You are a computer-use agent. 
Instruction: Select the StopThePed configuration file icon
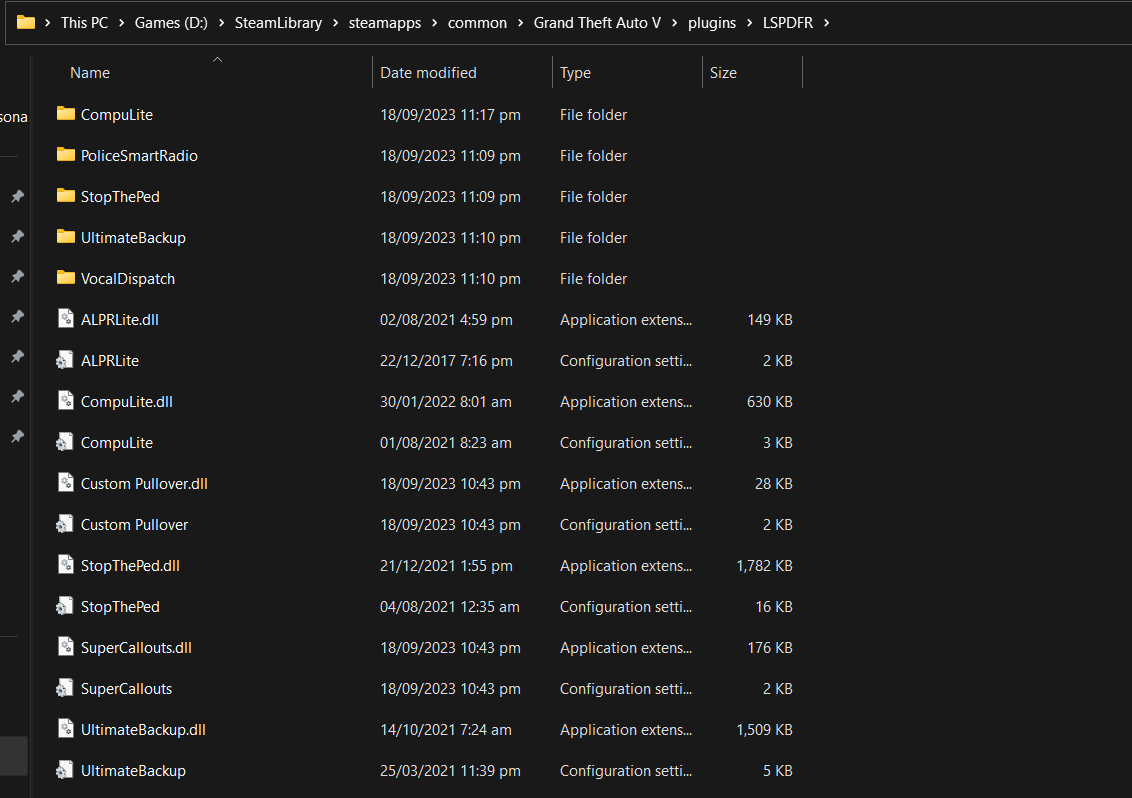65,607
